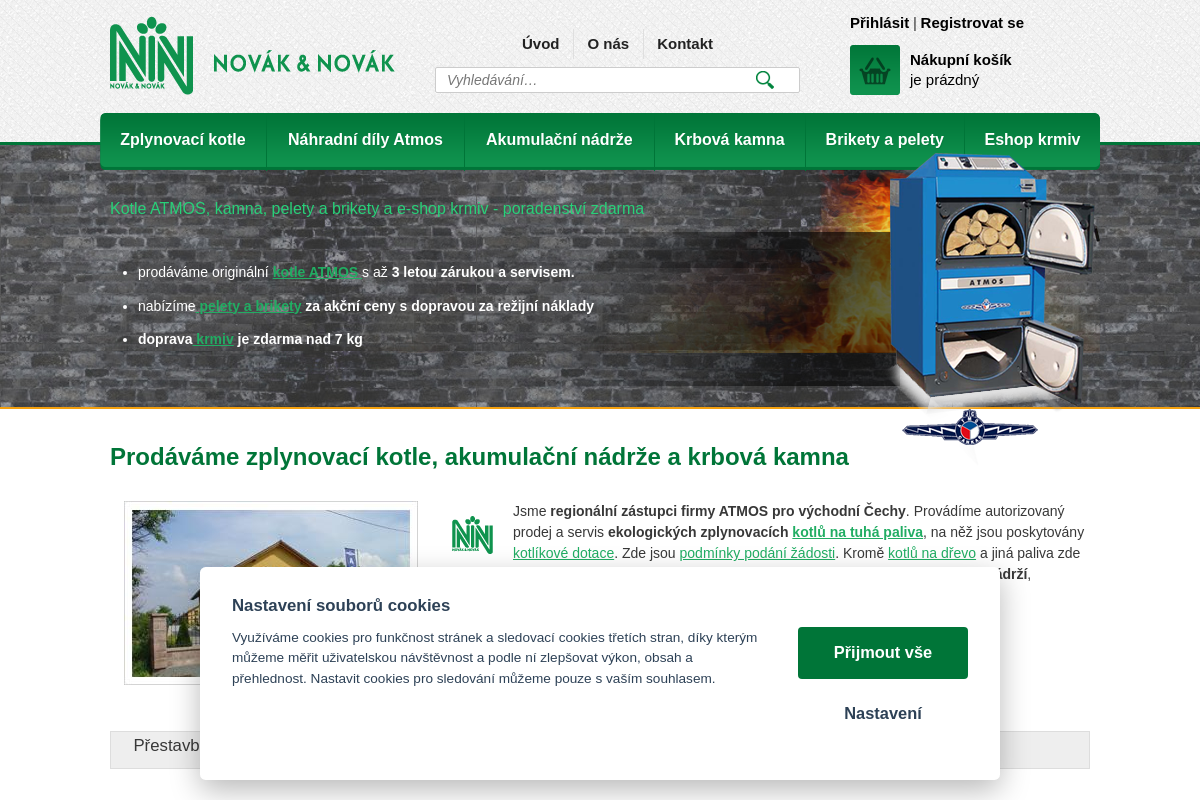Open the company building photo
1200x800 pixels.
[x=271, y=593]
